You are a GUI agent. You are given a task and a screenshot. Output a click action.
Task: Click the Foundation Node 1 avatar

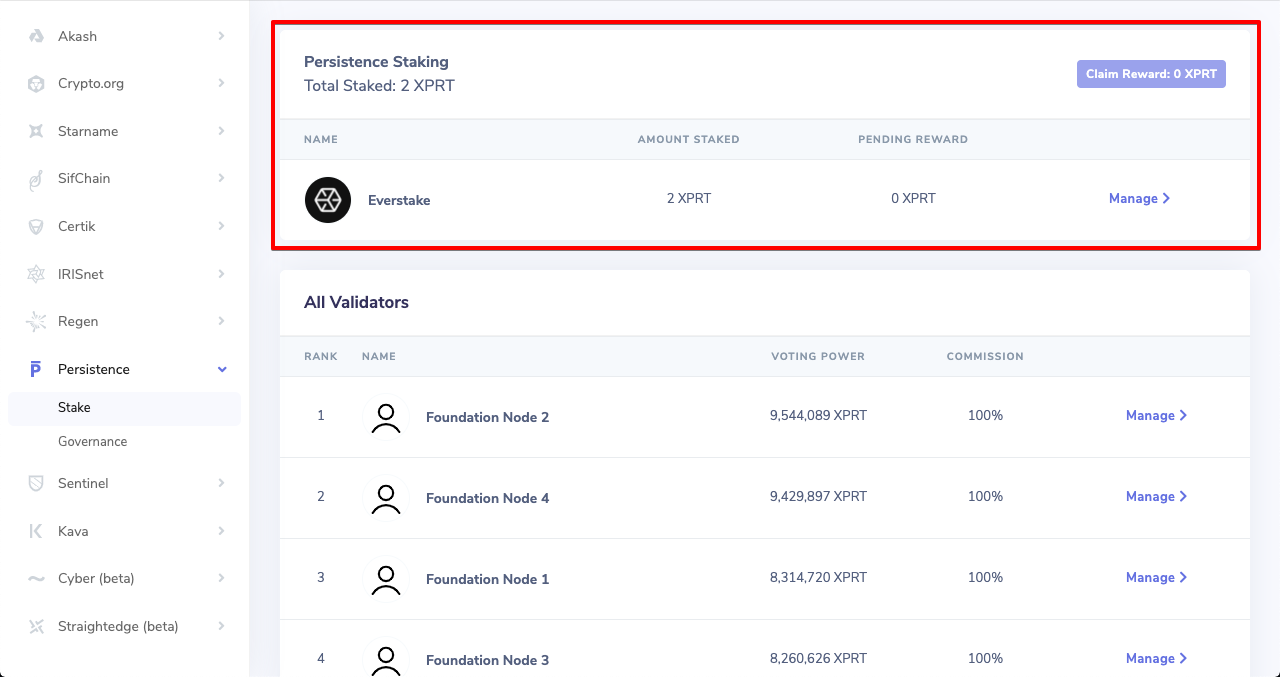386,579
